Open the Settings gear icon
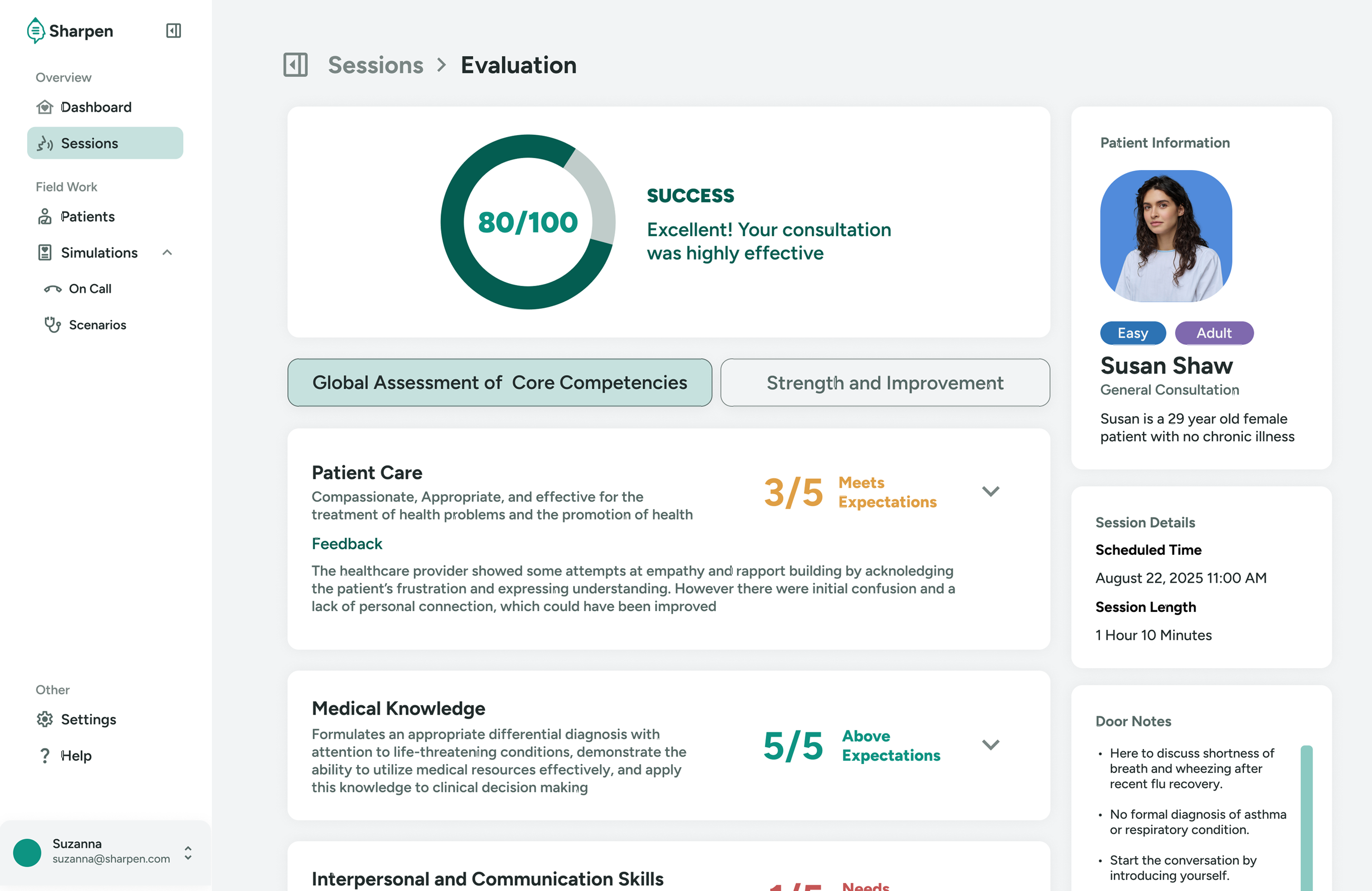This screenshot has height=891, width=1372. (x=44, y=719)
